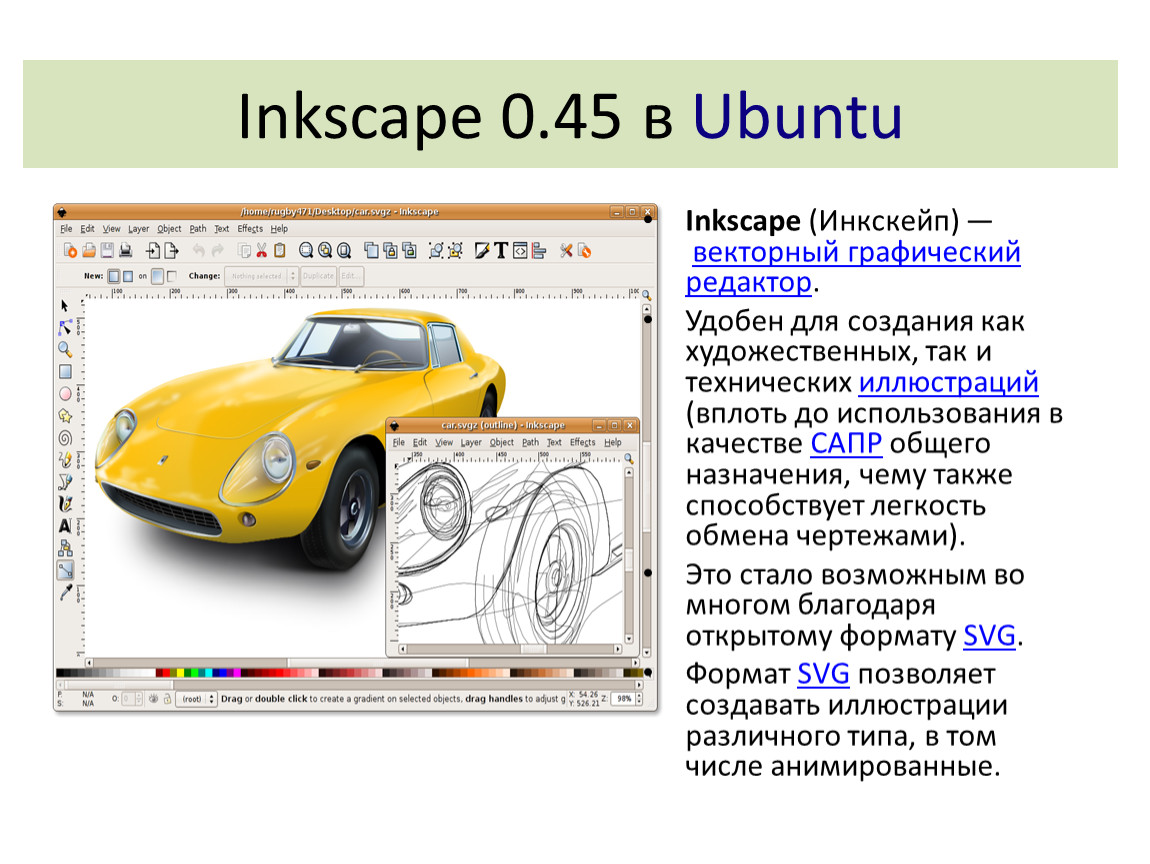Open the 'векторный графический редактор' link
The image size is (1150, 864).
(853, 267)
